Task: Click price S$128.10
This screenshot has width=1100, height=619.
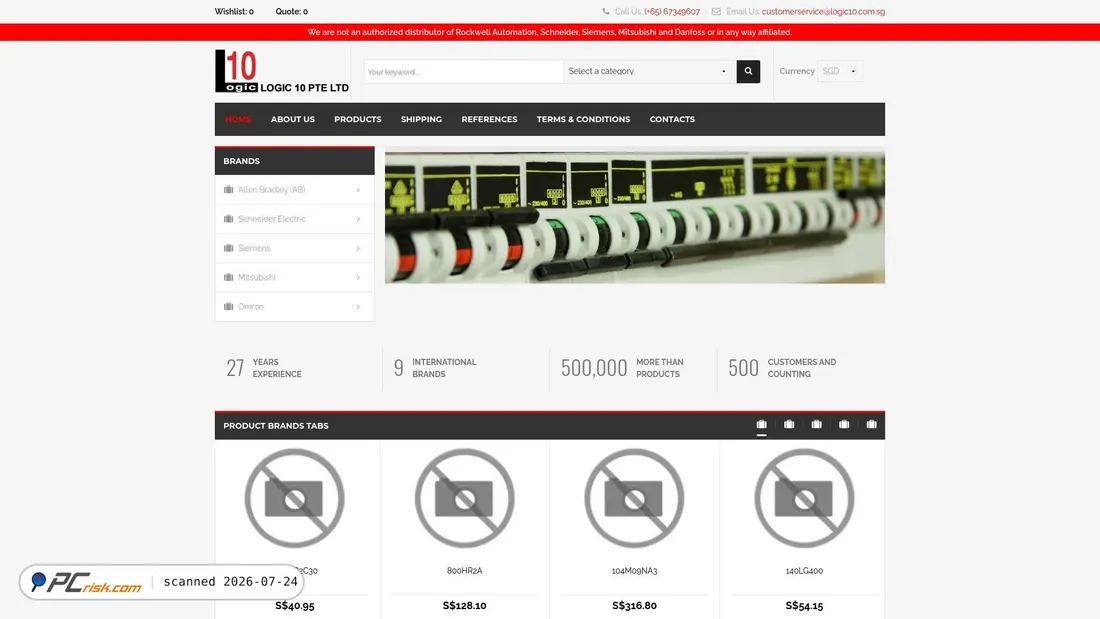Action: pos(464,606)
